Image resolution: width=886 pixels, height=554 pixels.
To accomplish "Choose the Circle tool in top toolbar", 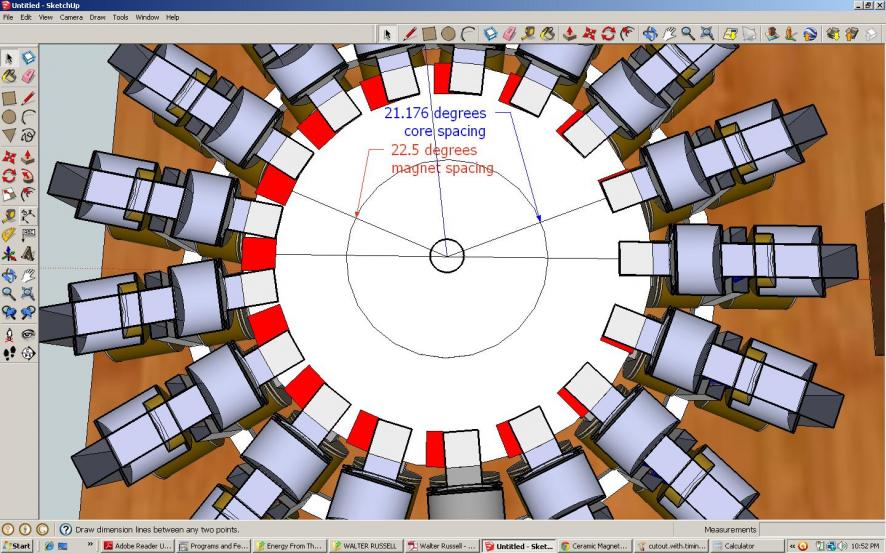I will point(448,34).
